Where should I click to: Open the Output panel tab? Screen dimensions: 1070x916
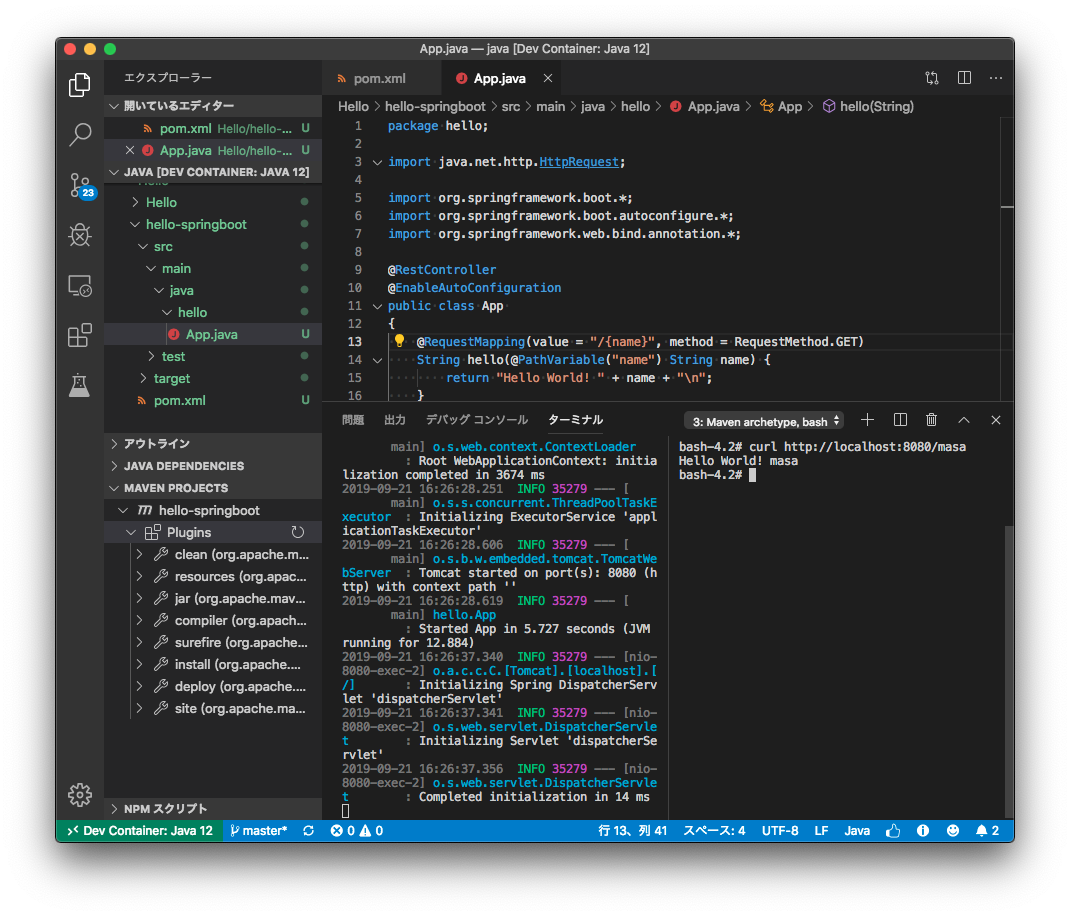[x=395, y=420]
